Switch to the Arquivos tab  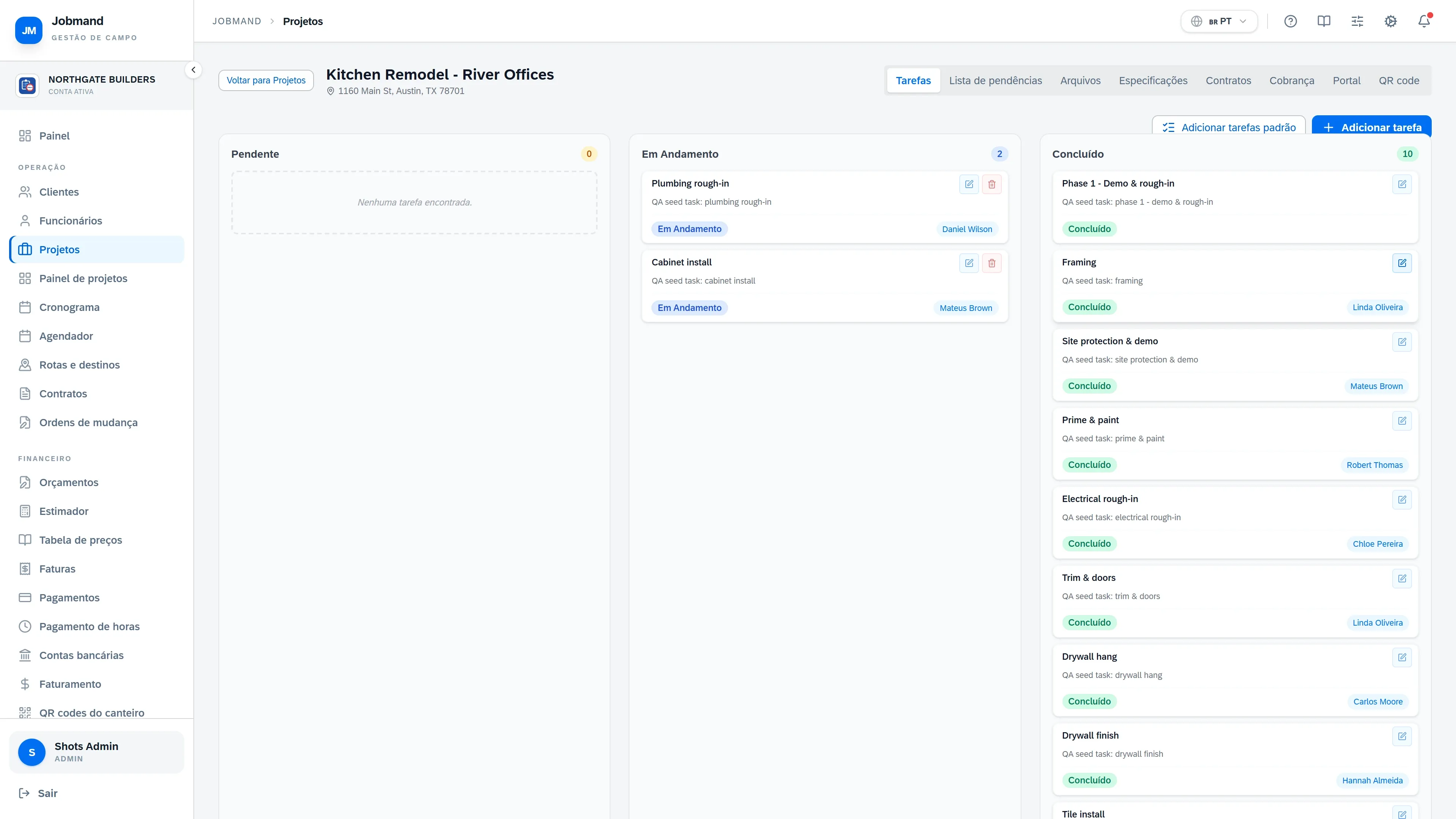[1080, 80]
